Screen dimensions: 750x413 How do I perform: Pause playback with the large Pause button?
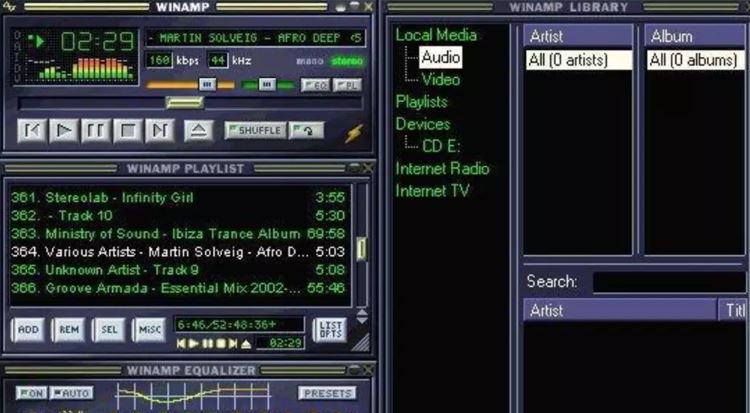tap(96, 130)
